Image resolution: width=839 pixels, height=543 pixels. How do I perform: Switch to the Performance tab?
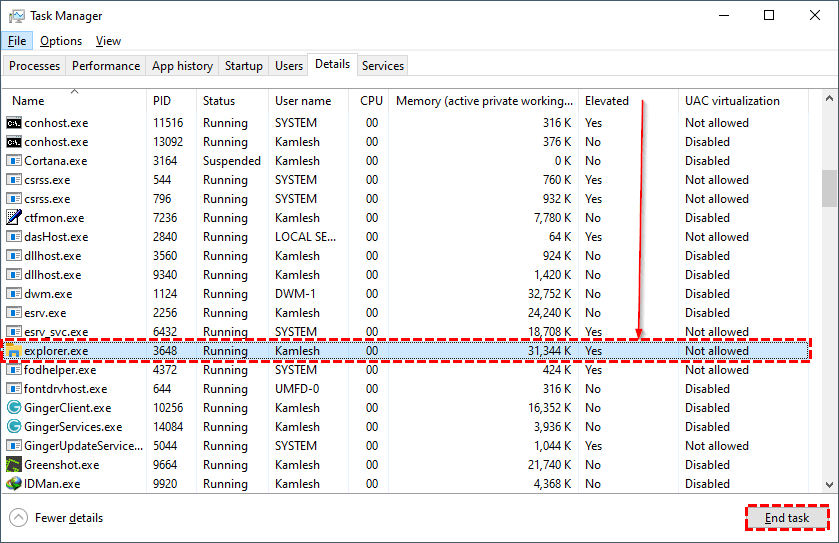tap(106, 66)
